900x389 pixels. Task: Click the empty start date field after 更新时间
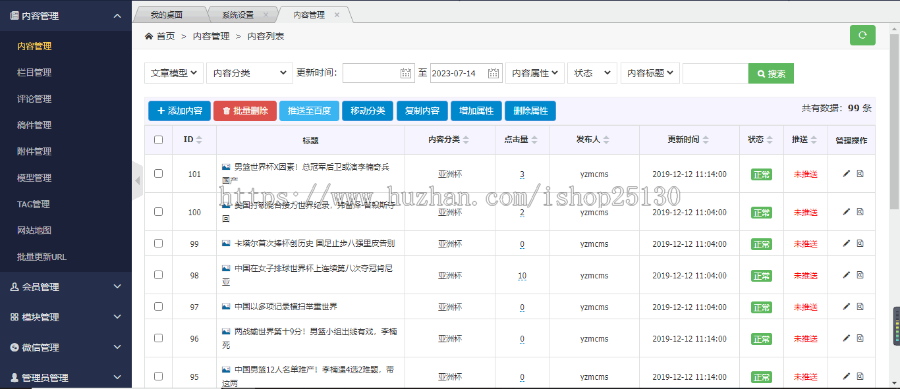(x=378, y=73)
